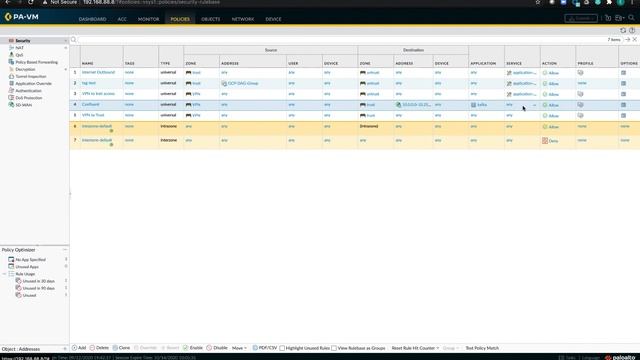Image resolution: width=640 pixels, height=360 pixels.
Task: Click the Decryption policy icon
Action: coord(11,69)
